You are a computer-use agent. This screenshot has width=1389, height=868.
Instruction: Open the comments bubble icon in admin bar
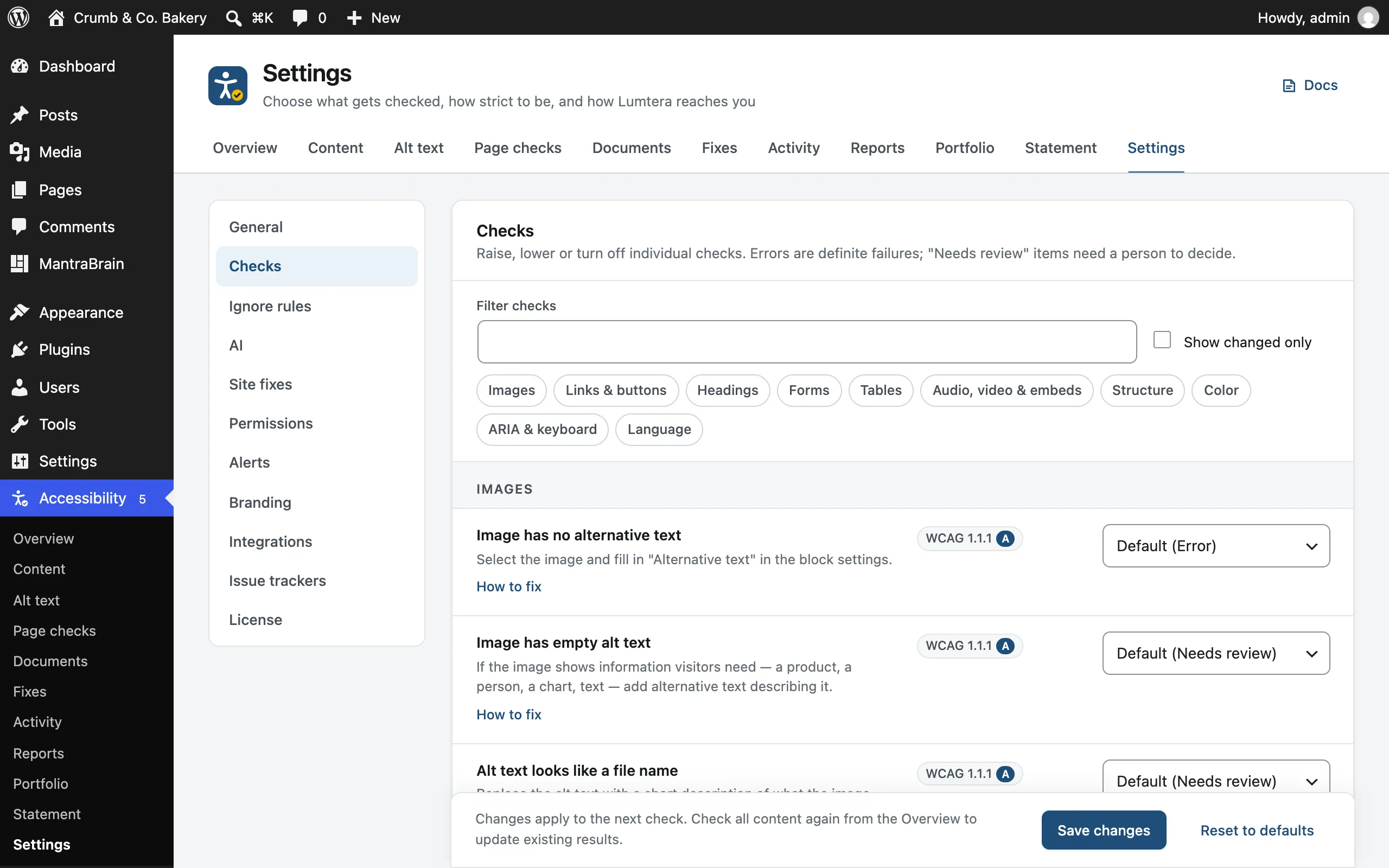300,18
